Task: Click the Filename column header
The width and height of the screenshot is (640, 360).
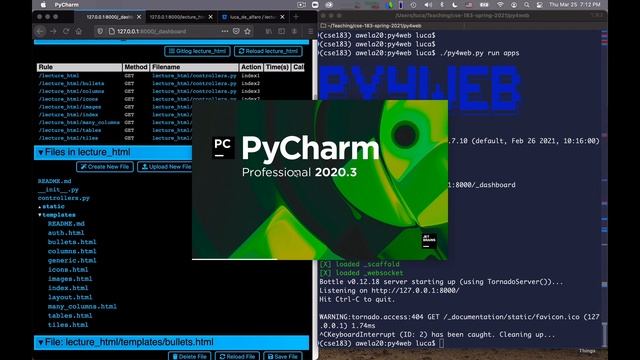Action: click(194, 67)
